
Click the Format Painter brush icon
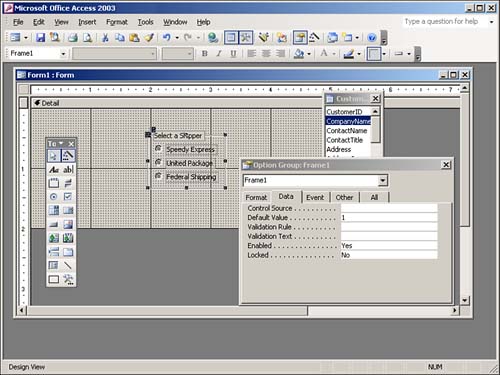tap(149, 37)
